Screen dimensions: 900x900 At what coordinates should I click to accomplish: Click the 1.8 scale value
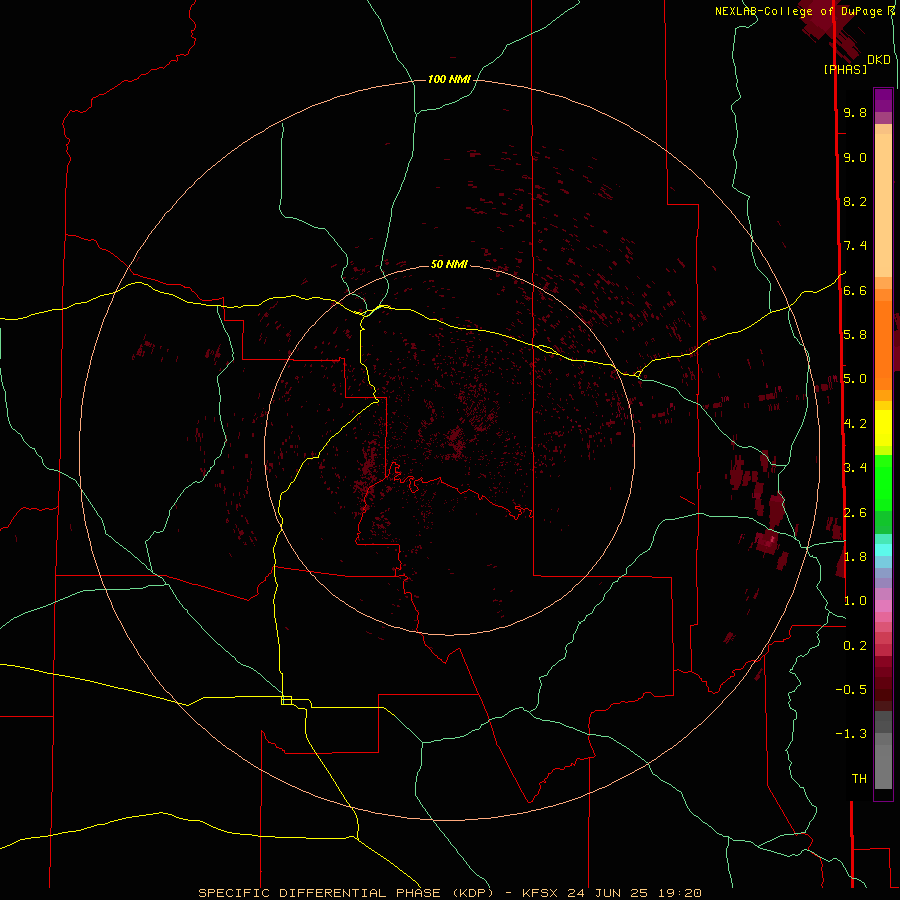855,557
